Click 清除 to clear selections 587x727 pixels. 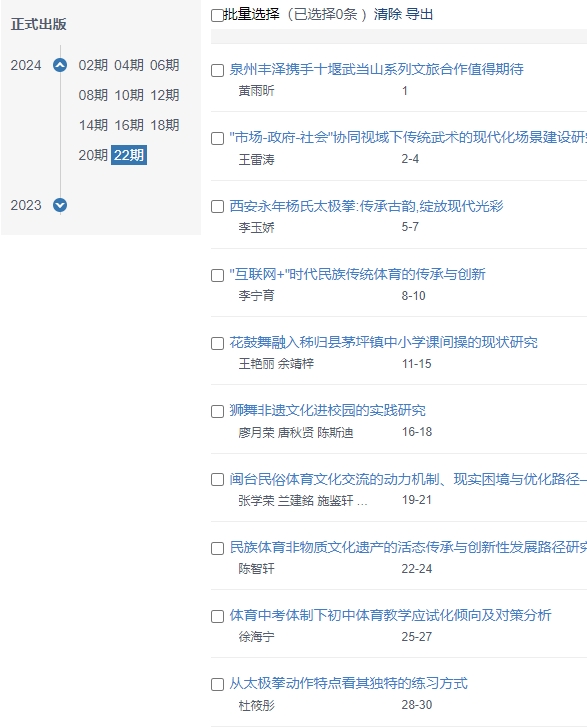[x=388, y=14]
